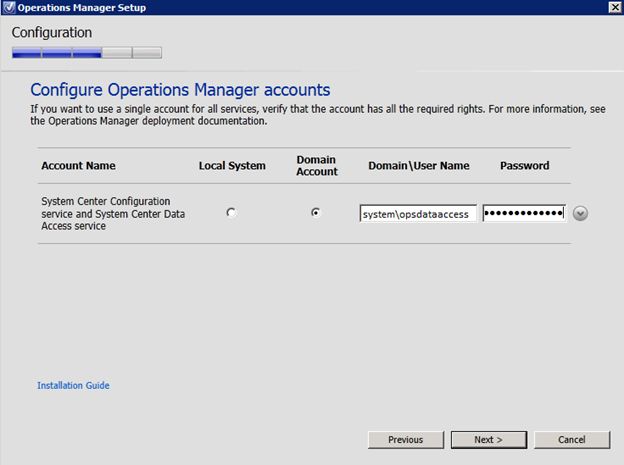The height and width of the screenshot is (465, 624).
Task: Go back with the Previous button
Action: click(x=406, y=440)
